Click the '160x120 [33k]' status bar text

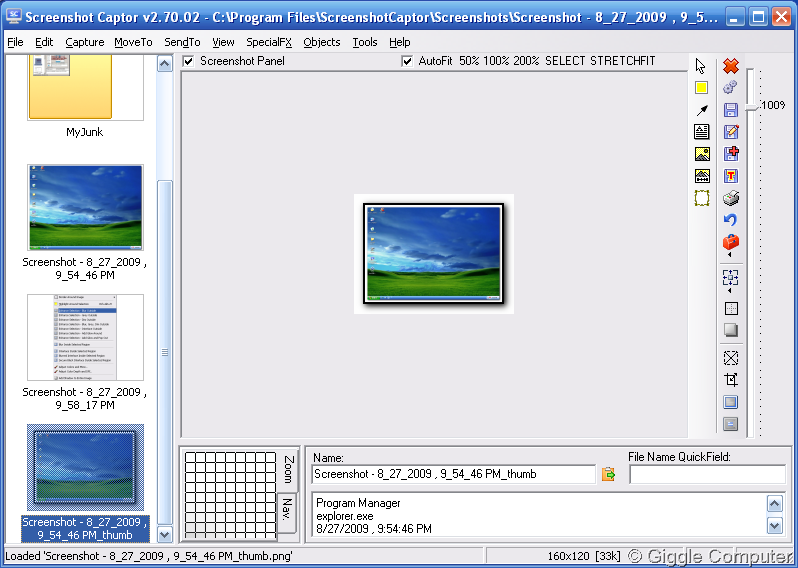pos(584,556)
